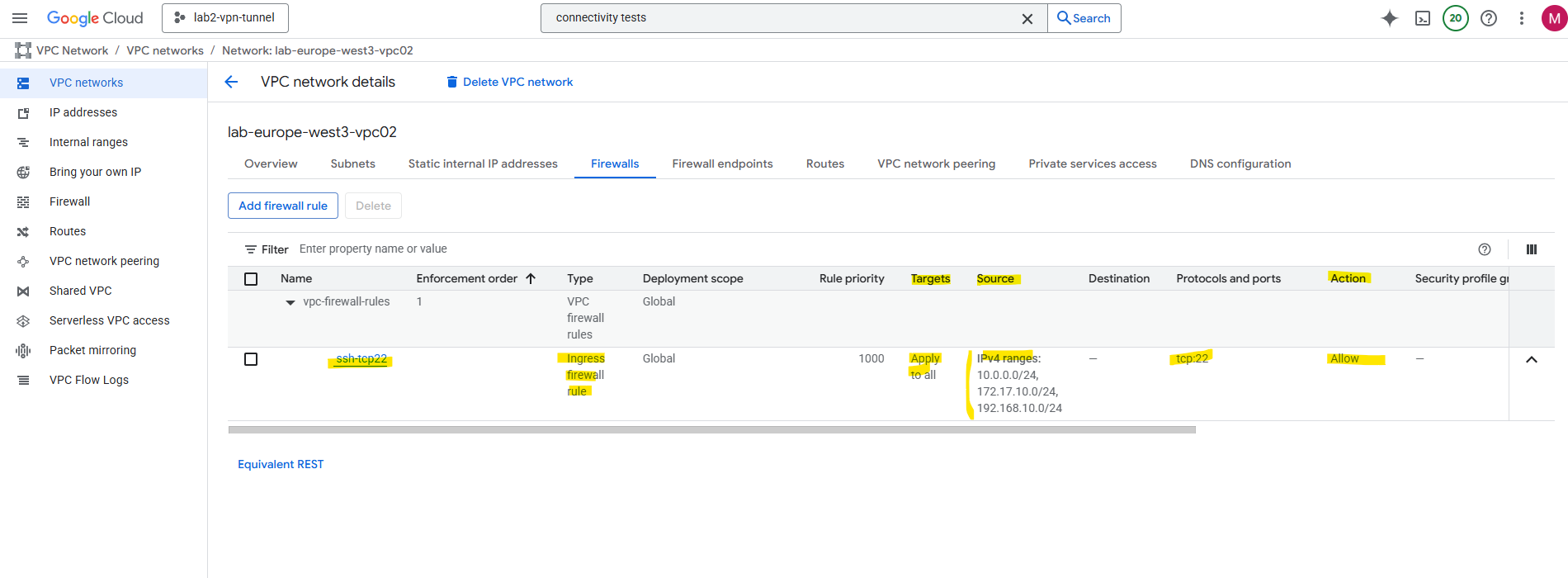Image resolution: width=1568 pixels, height=578 pixels.
Task: Open the main navigation hamburger menu
Action: pyautogui.click(x=20, y=18)
